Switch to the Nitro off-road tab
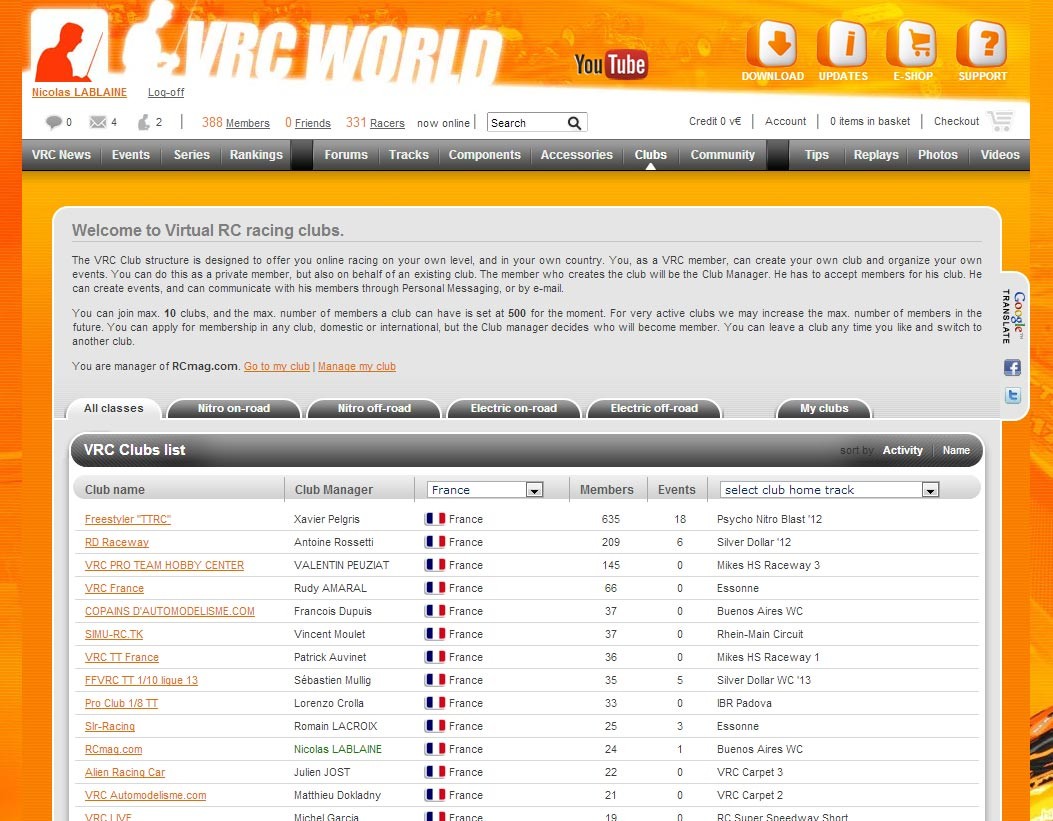 pyautogui.click(x=374, y=409)
